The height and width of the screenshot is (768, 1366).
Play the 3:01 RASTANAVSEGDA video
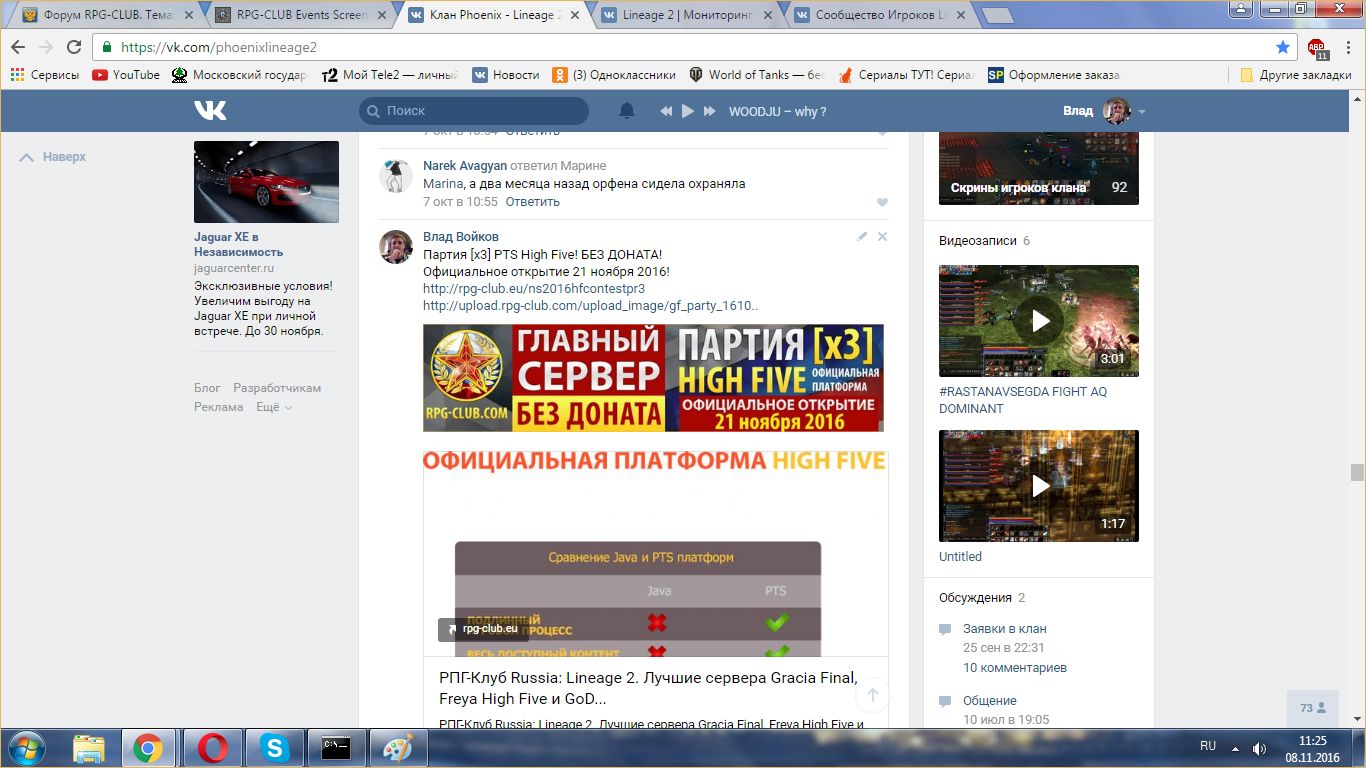click(1039, 321)
